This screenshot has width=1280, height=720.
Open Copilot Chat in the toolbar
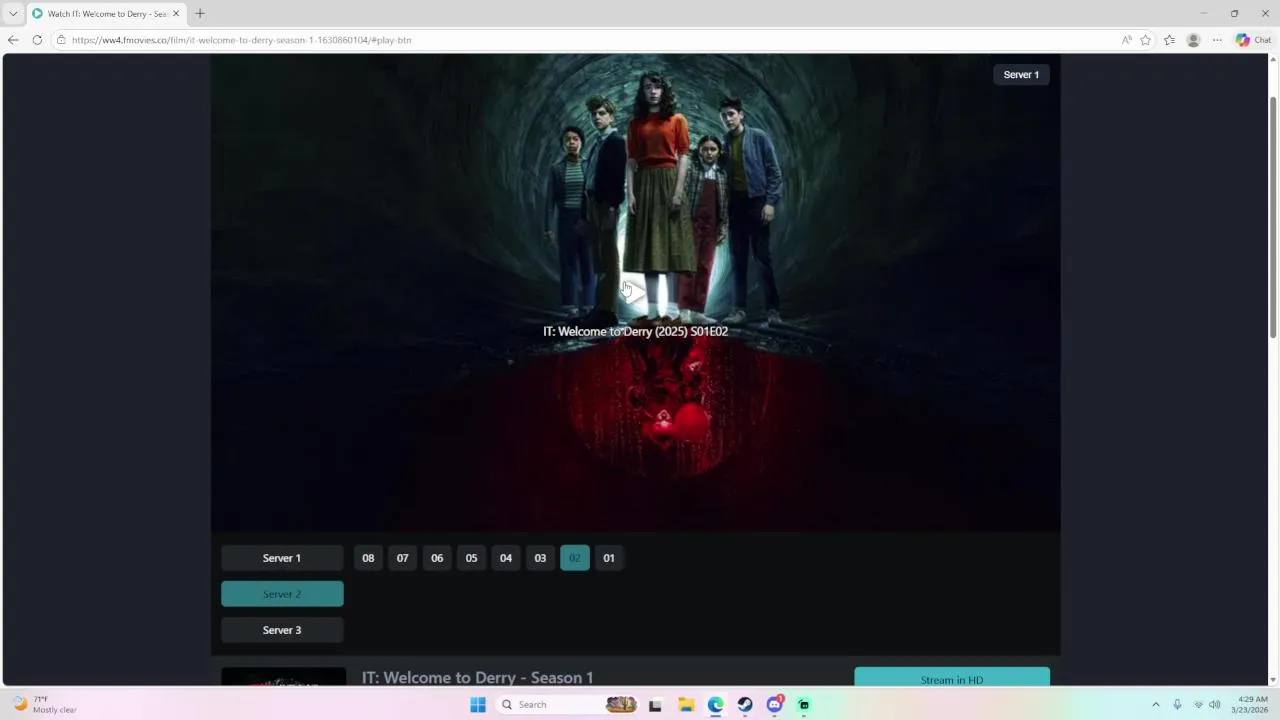(1253, 40)
